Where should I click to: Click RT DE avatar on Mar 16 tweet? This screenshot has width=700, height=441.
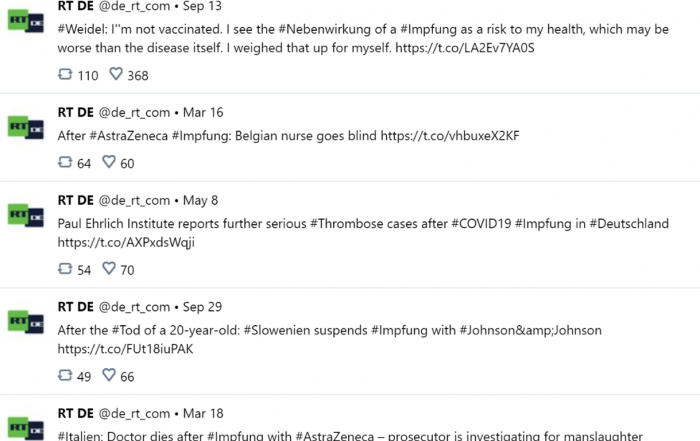[x=26, y=127]
